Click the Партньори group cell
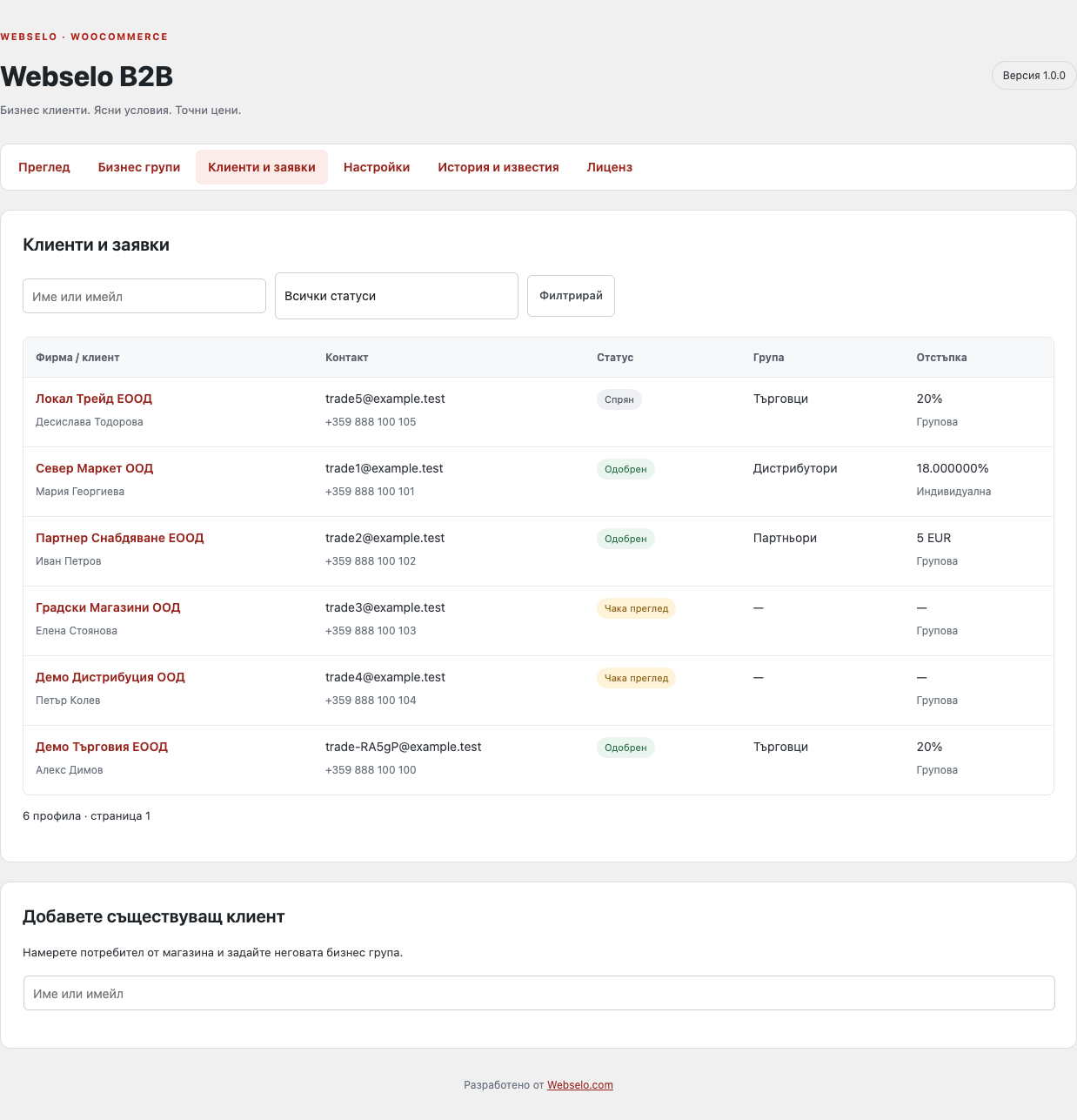 [x=785, y=538]
